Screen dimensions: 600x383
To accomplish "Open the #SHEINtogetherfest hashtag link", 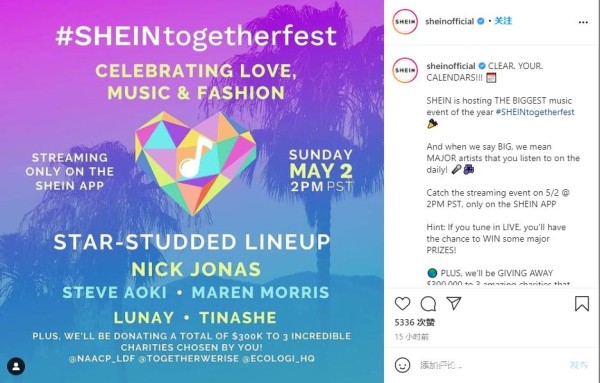I will 535,112.
